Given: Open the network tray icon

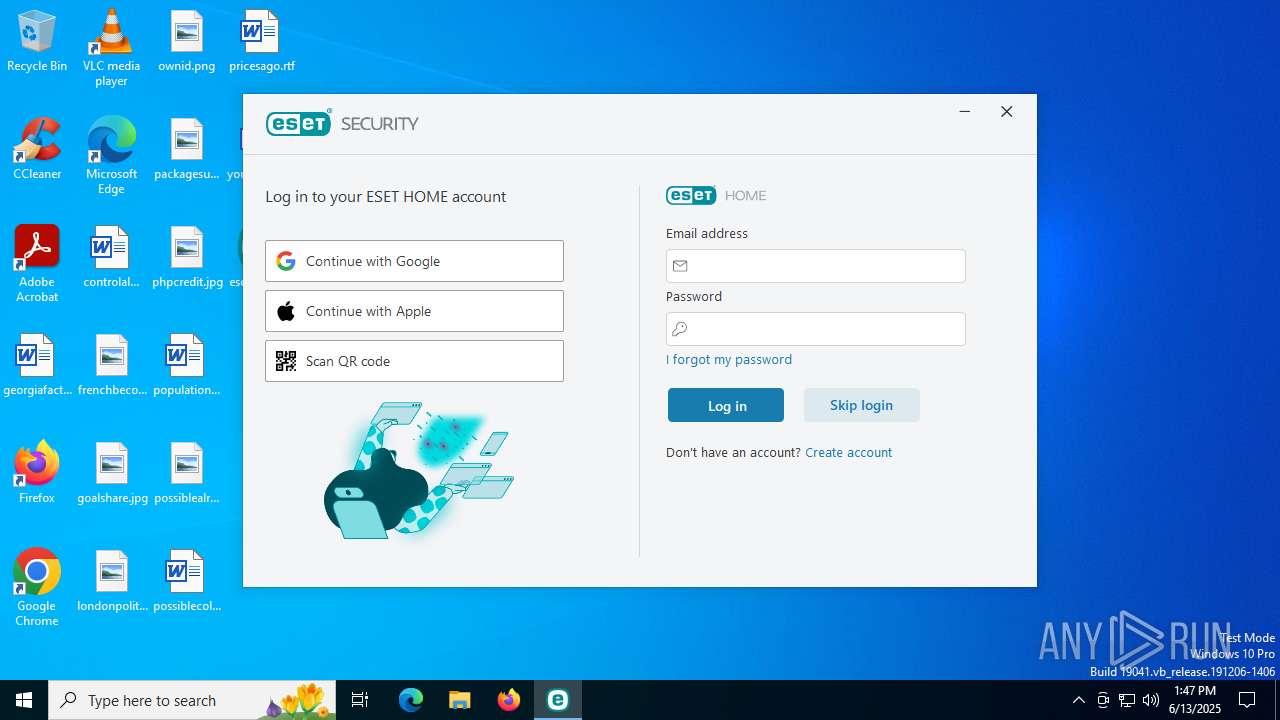Looking at the screenshot, I should point(1127,700).
